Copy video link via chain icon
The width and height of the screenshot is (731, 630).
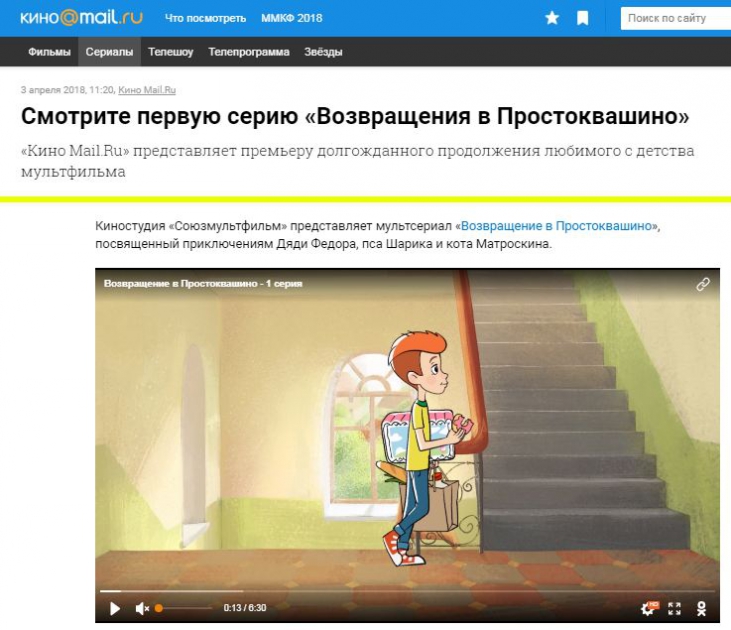pyautogui.click(x=703, y=284)
